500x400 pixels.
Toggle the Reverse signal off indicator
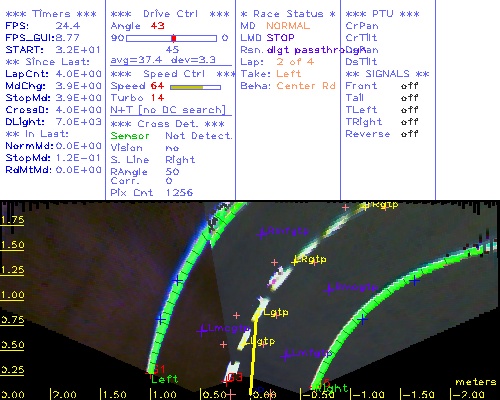(409, 134)
